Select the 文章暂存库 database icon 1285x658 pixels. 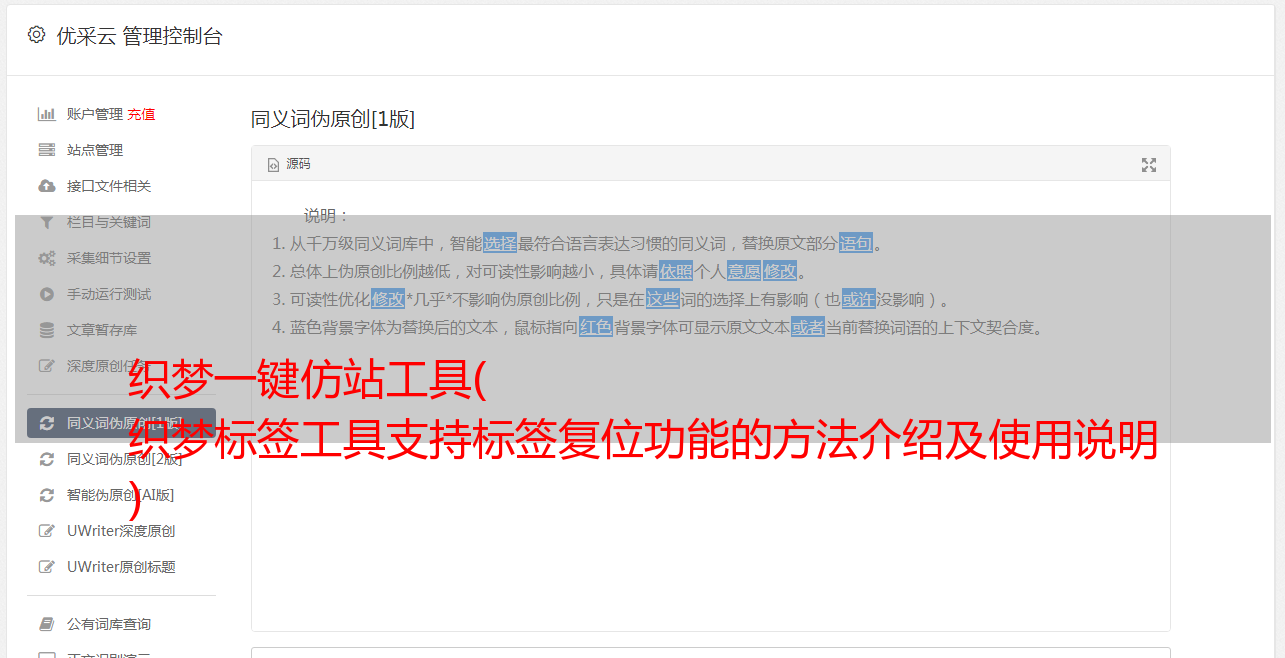click(46, 330)
